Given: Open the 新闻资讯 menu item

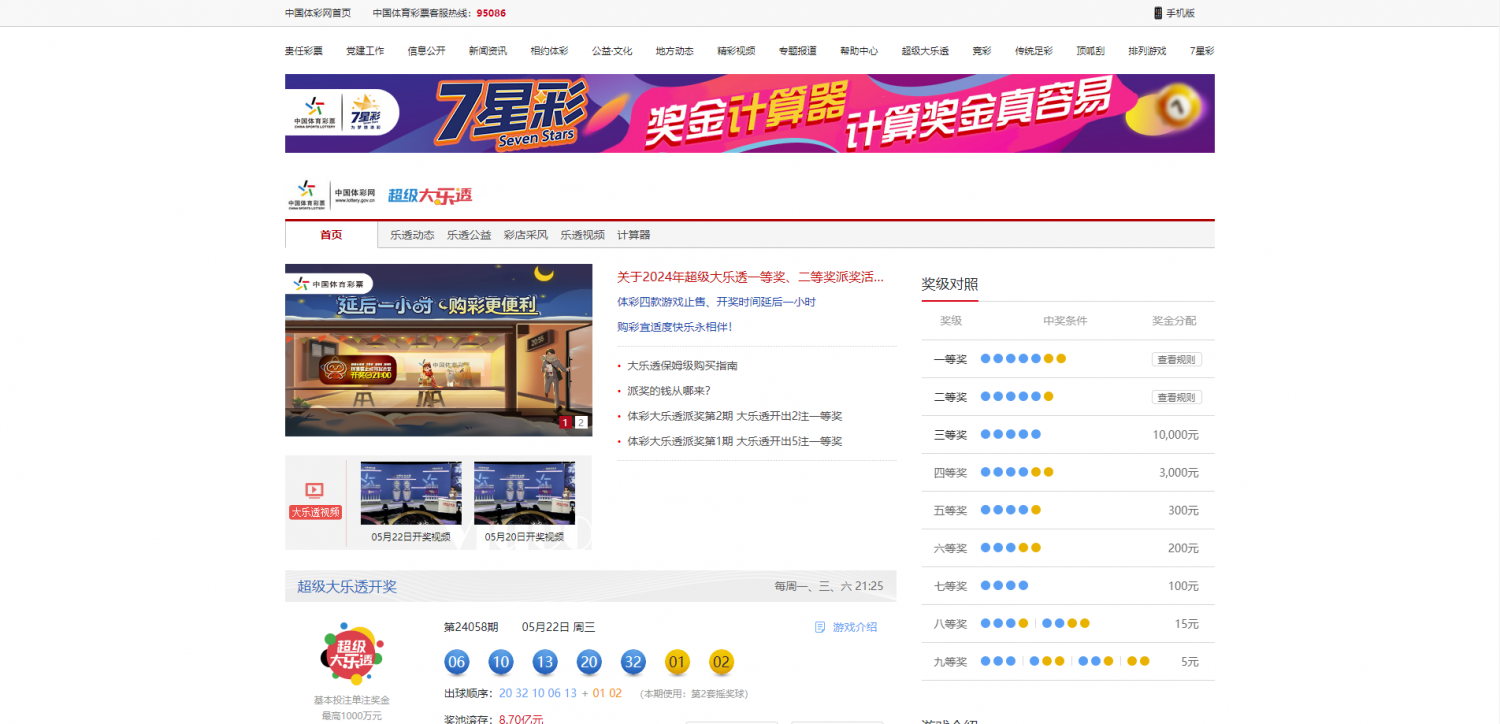Looking at the screenshot, I should point(488,51).
